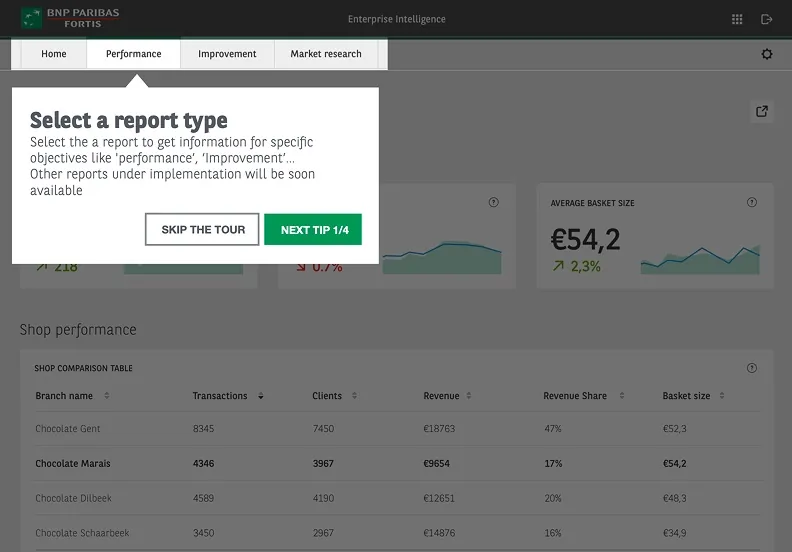The width and height of the screenshot is (792, 552).
Task: Sort by Revenue column arrows
Action: [x=469, y=395]
